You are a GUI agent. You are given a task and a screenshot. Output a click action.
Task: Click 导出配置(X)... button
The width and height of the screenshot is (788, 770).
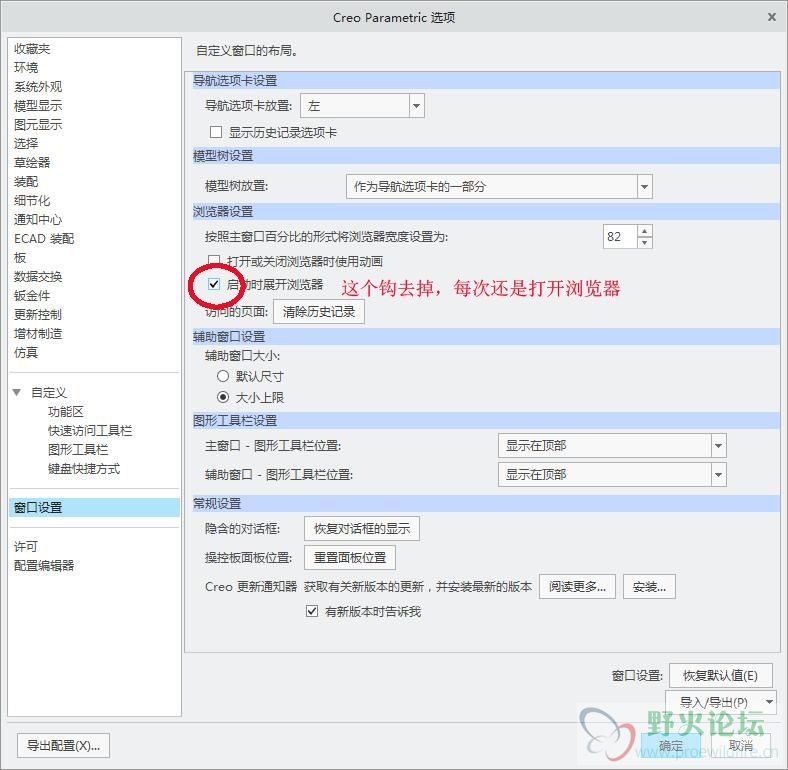(x=63, y=745)
